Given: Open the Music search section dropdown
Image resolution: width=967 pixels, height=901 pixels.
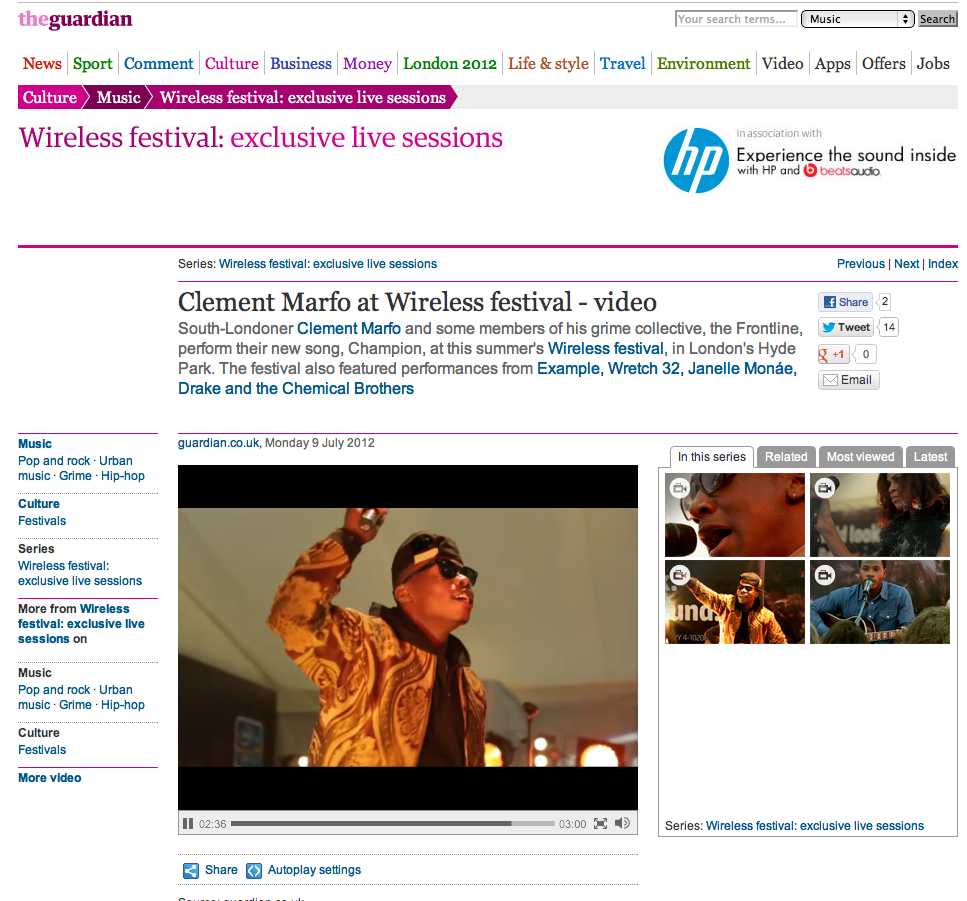Looking at the screenshot, I should click(x=857, y=19).
